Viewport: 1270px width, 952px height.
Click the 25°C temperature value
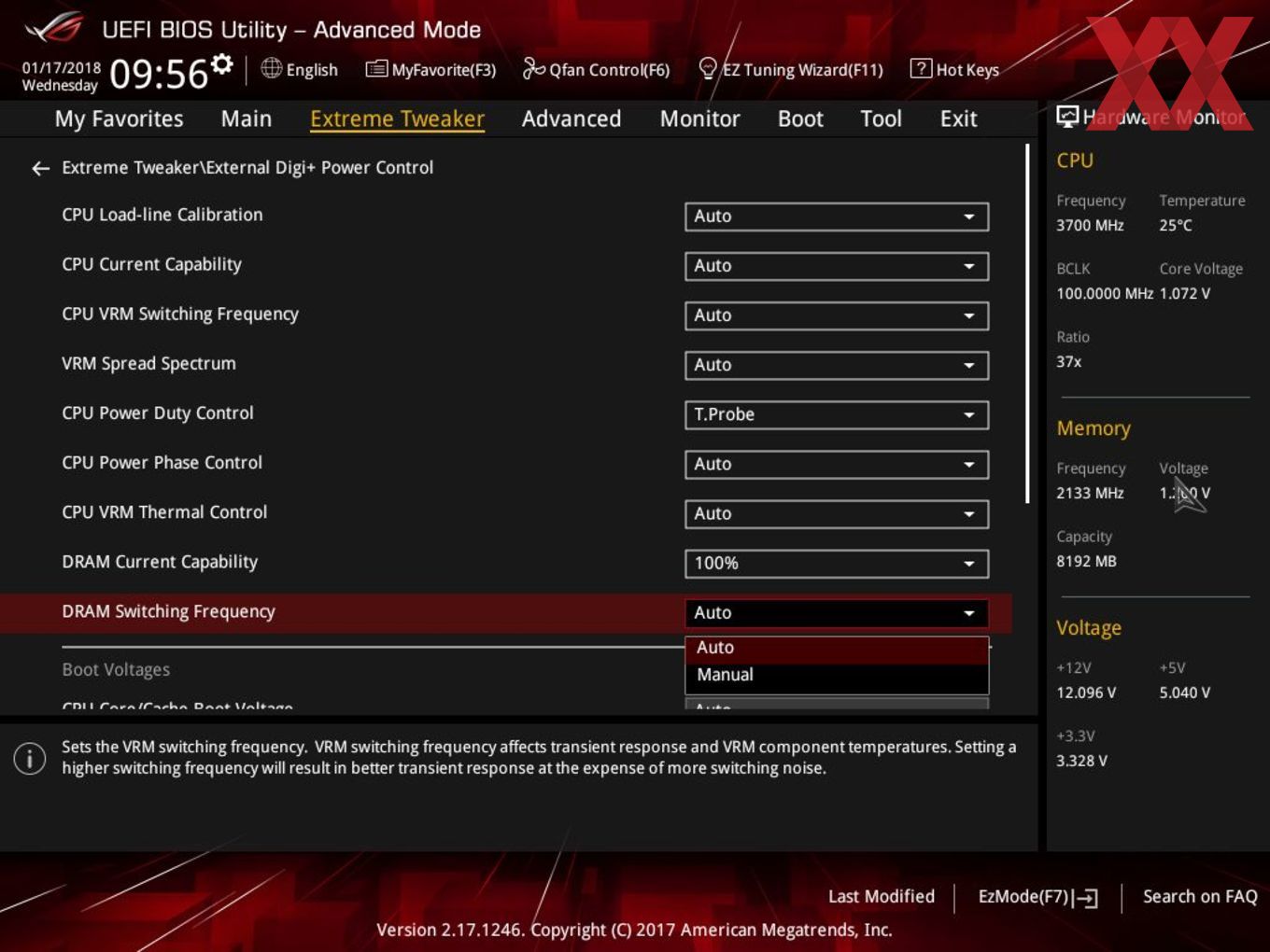[1176, 225]
